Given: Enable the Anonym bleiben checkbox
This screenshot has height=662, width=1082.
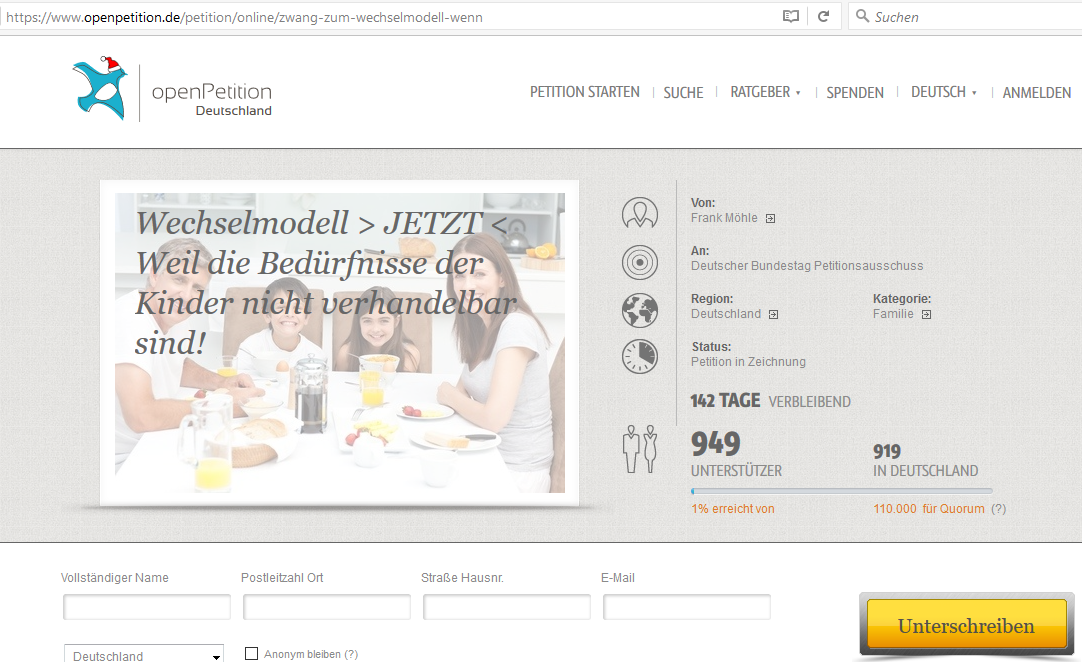Looking at the screenshot, I should click(252, 654).
